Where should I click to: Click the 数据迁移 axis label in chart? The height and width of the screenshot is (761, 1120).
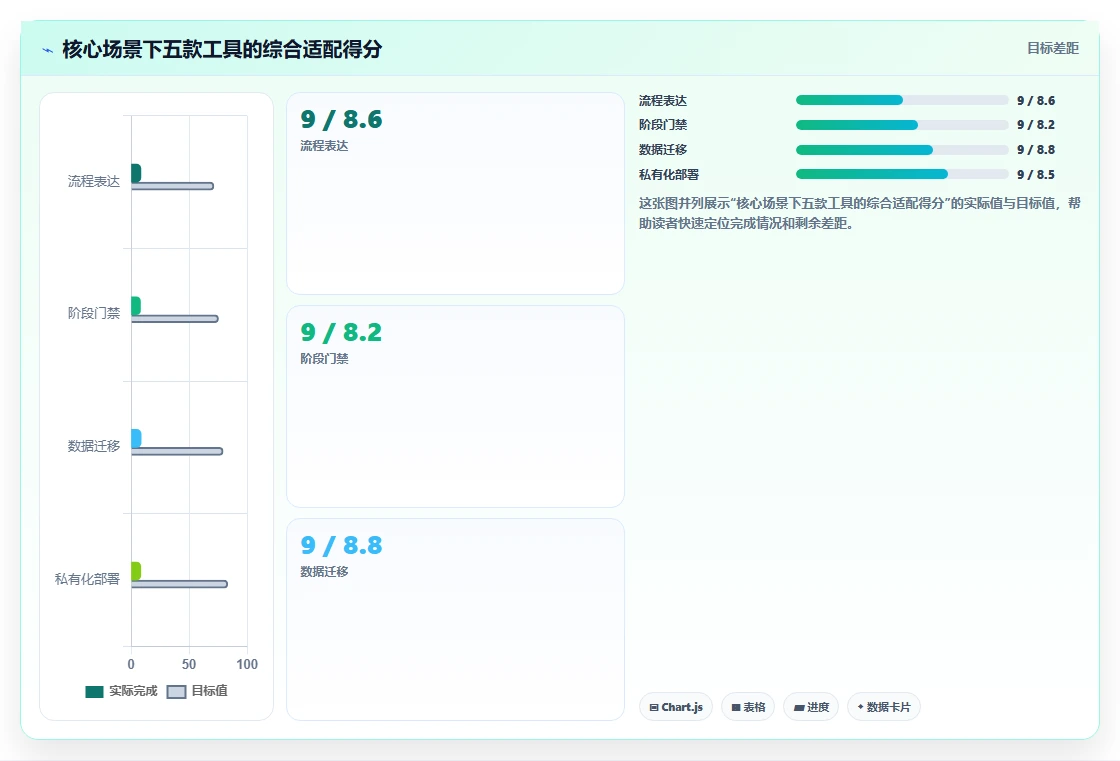click(x=94, y=446)
